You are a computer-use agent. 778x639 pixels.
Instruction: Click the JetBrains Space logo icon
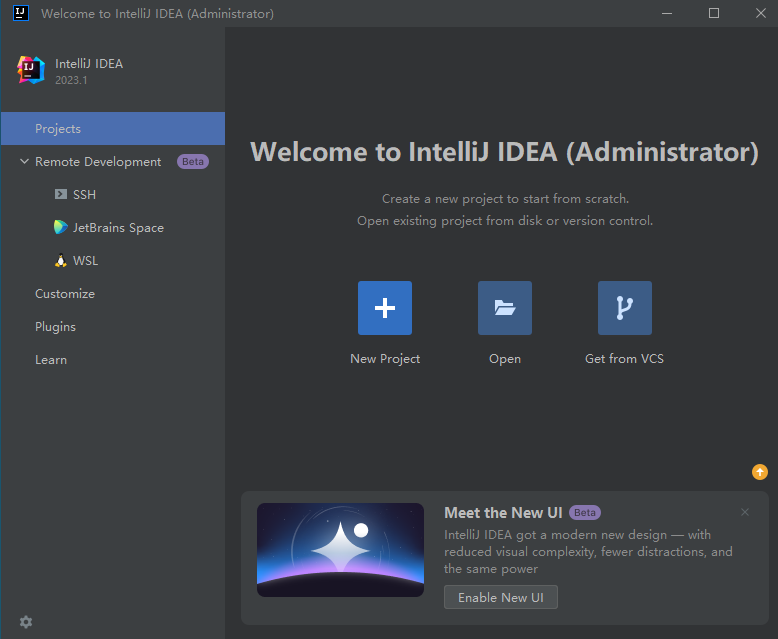61,227
